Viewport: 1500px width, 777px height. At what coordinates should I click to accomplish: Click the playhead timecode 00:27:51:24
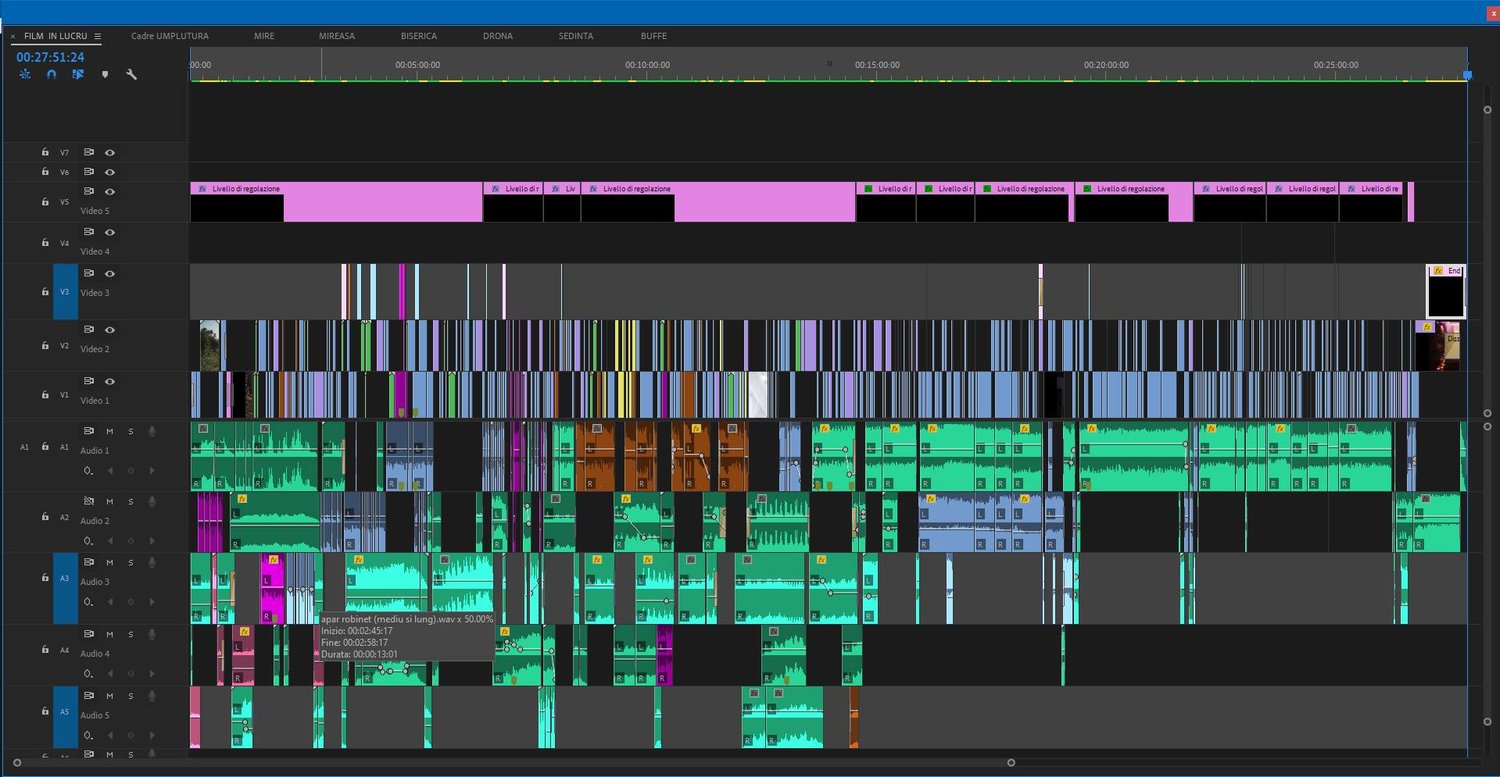click(x=50, y=57)
